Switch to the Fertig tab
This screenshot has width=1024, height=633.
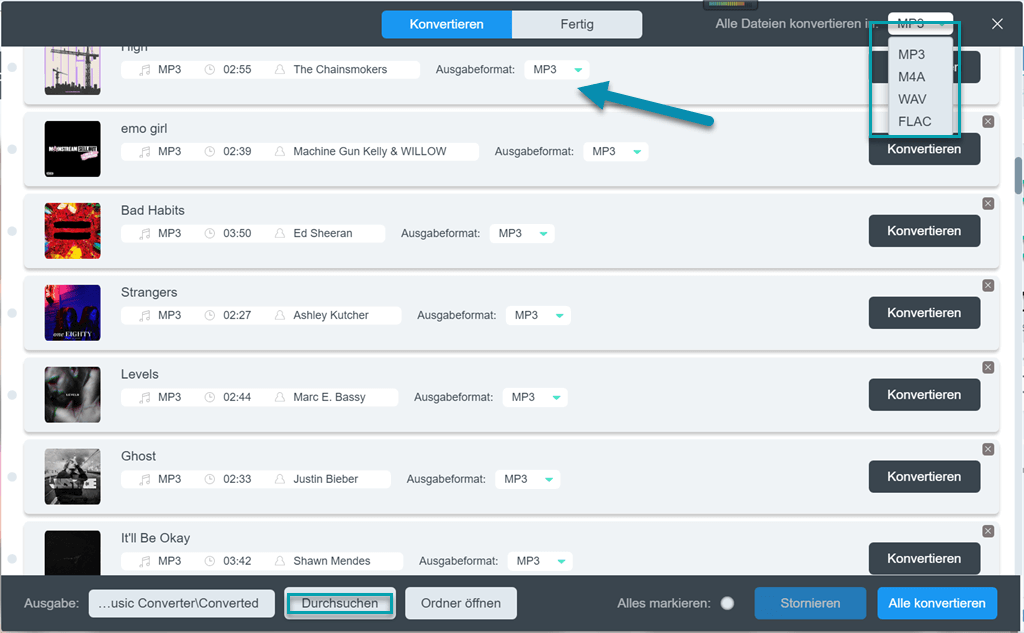point(576,24)
